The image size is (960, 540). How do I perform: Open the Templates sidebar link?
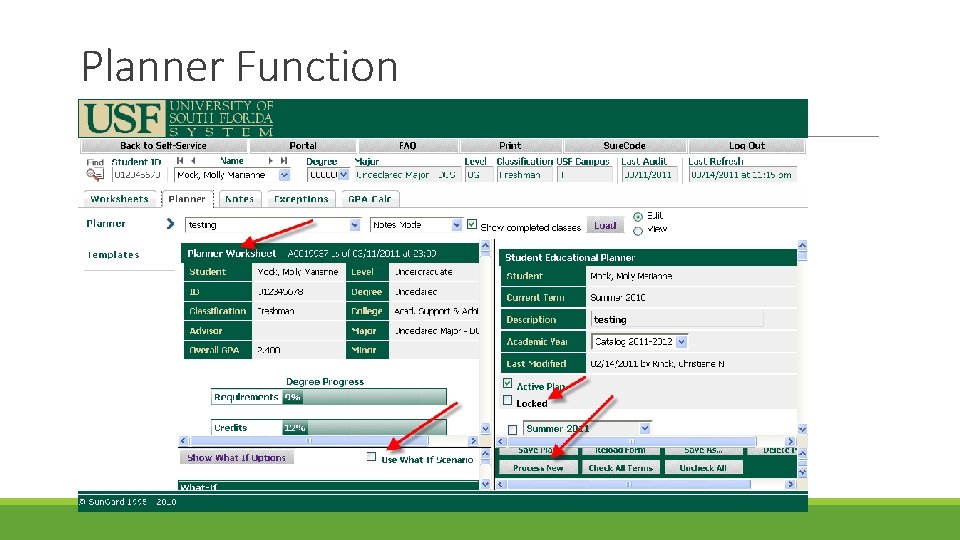113,255
